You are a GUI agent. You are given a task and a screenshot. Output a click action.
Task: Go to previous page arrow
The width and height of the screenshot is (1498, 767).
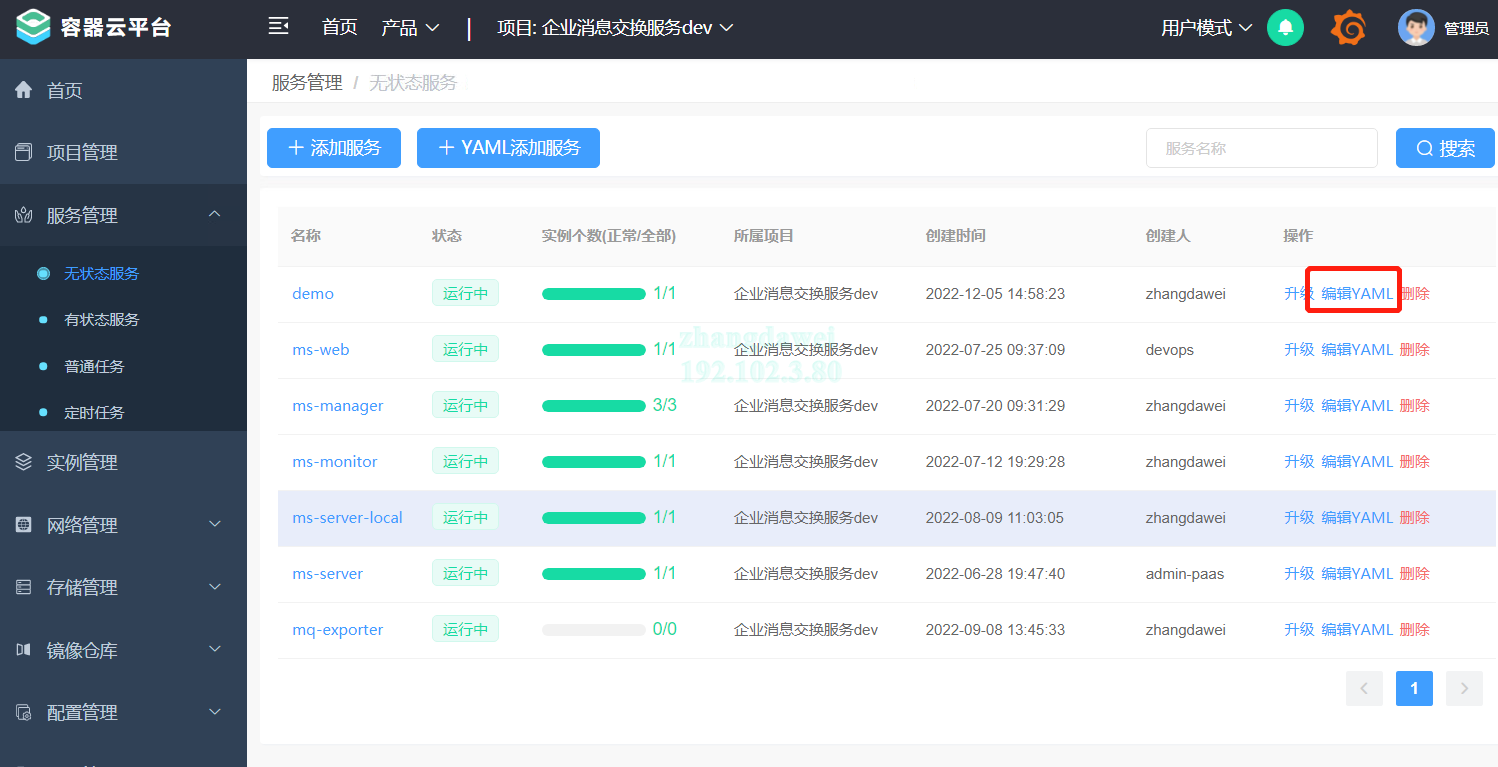click(1364, 688)
